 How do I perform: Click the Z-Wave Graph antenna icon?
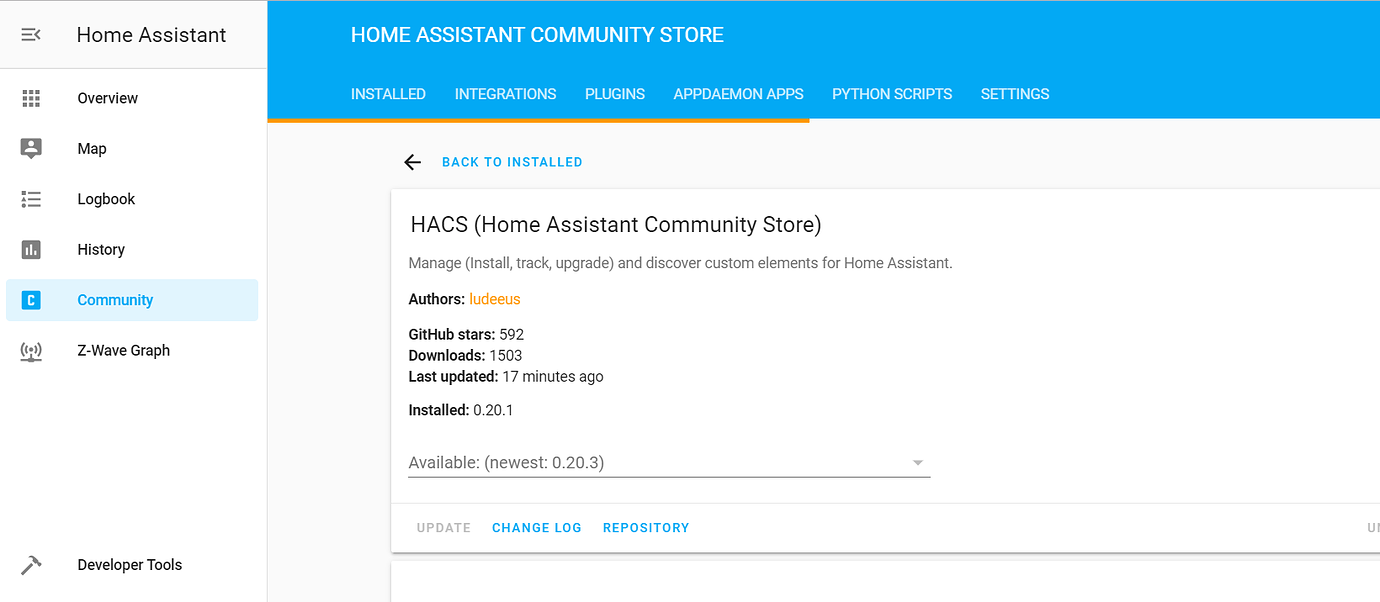[30, 350]
